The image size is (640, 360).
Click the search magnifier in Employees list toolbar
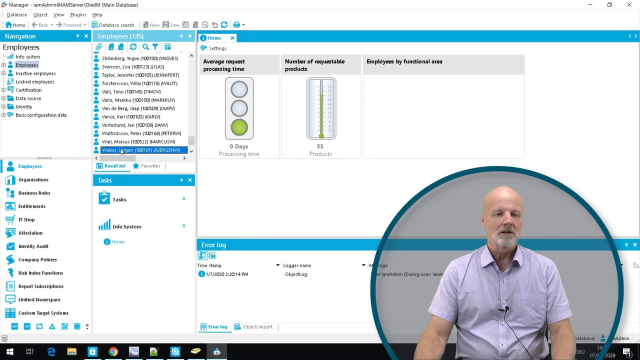145,47
